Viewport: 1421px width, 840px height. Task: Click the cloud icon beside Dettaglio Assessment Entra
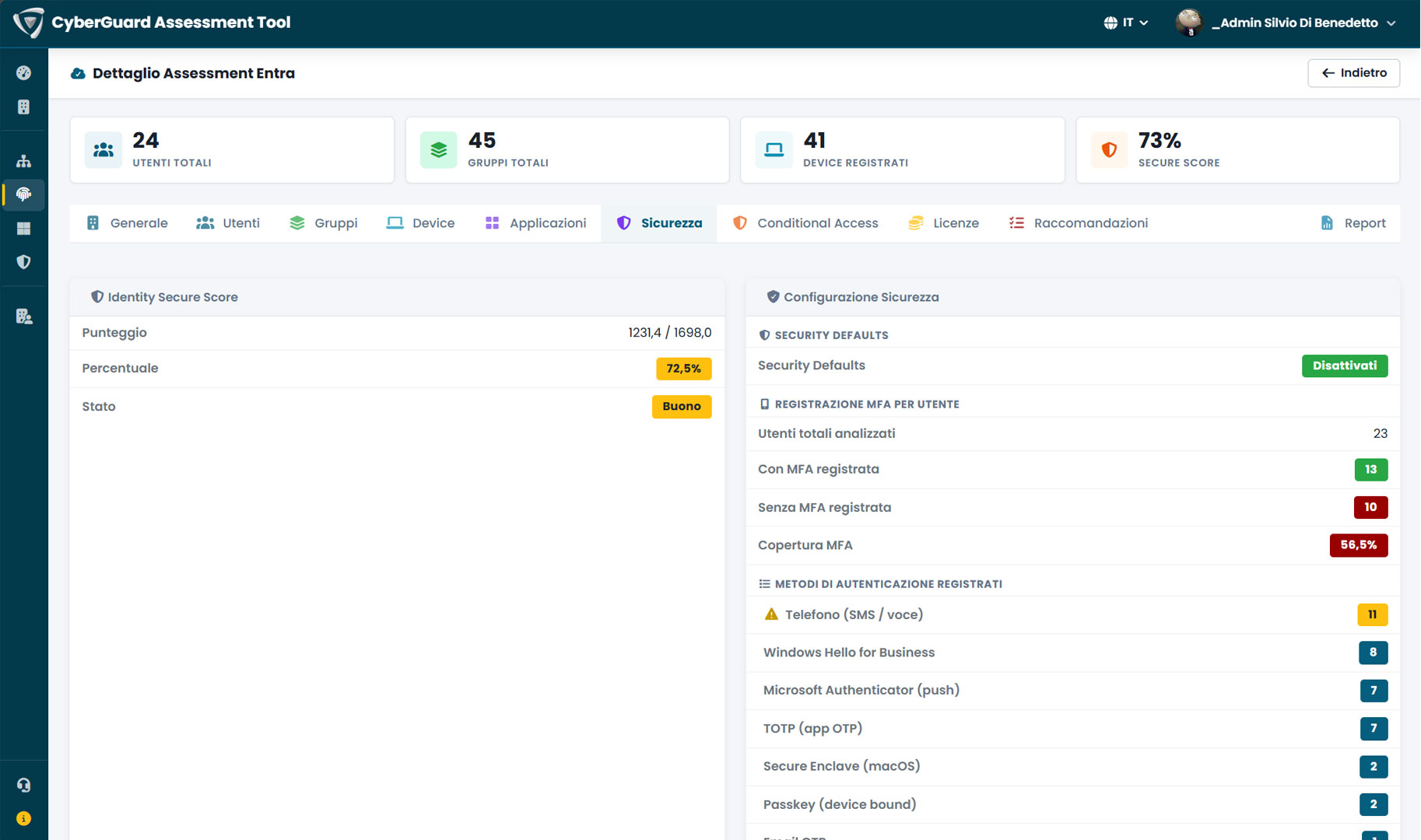pyautogui.click(x=78, y=73)
